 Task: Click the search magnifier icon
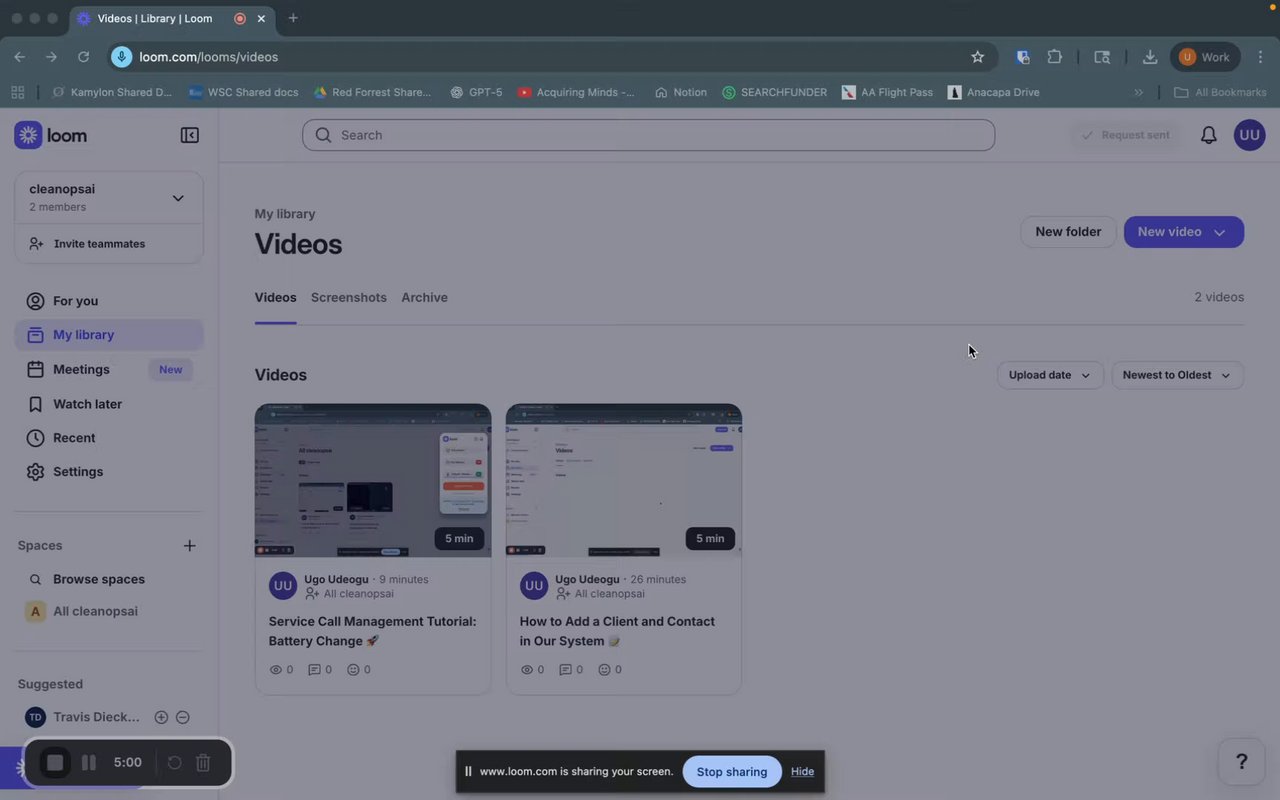[x=323, y=135]
